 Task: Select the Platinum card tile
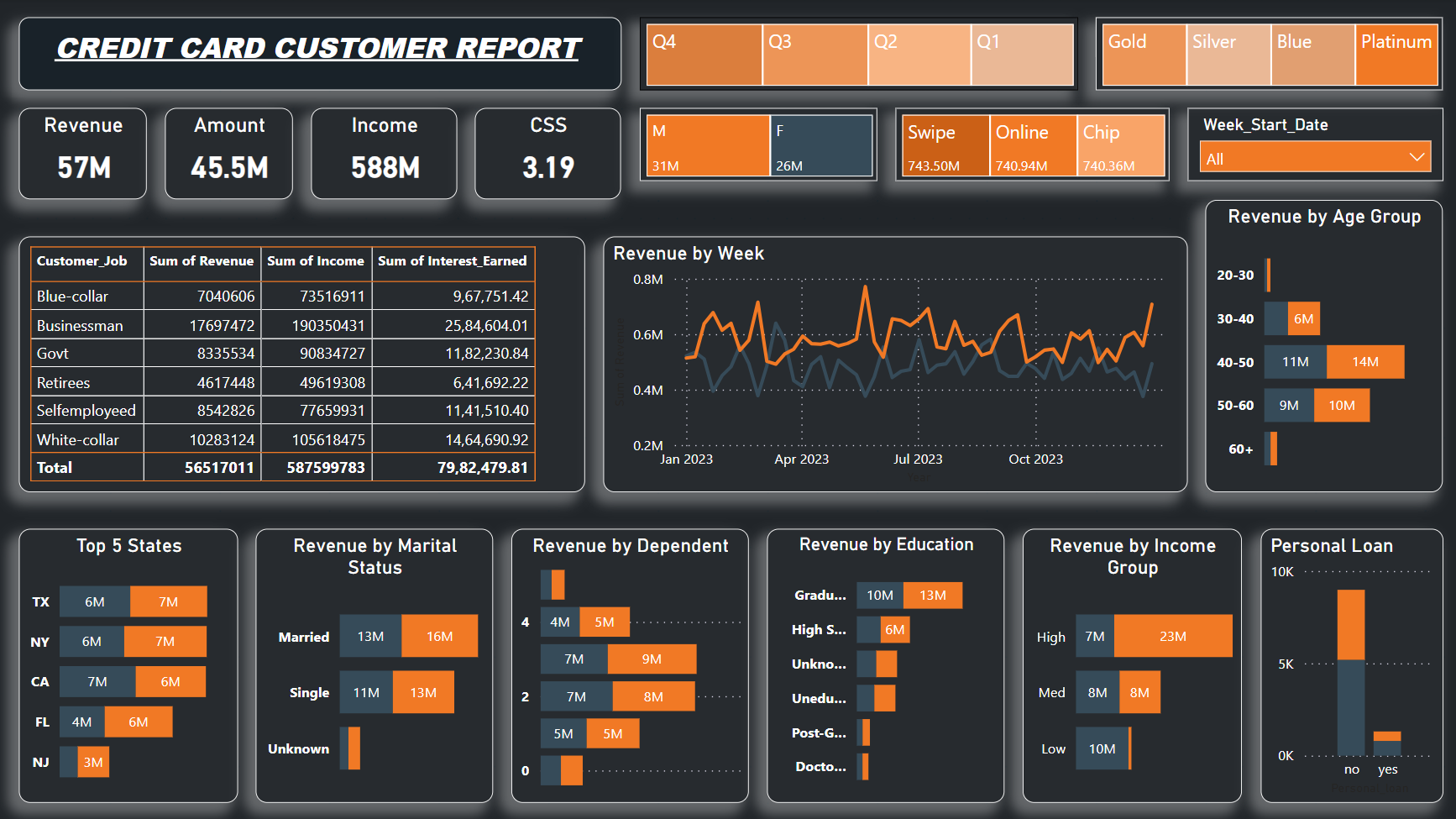pos(1396,55)
